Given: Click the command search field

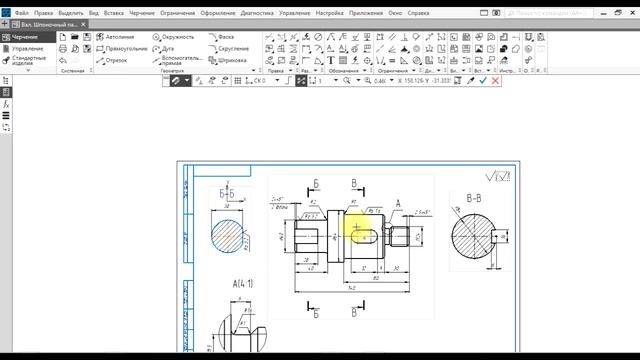Looking at the screenshot, I should pos(549,13).
